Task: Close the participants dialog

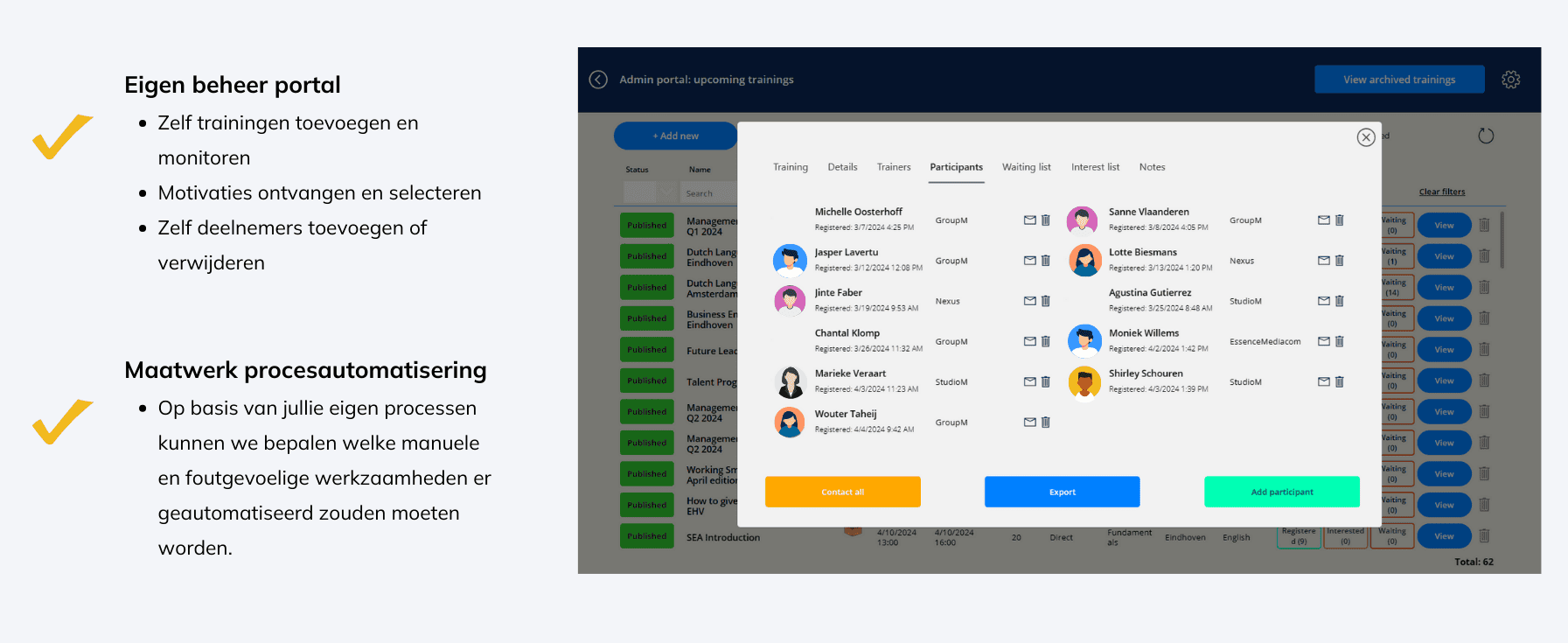Action: coord(1365,137)
